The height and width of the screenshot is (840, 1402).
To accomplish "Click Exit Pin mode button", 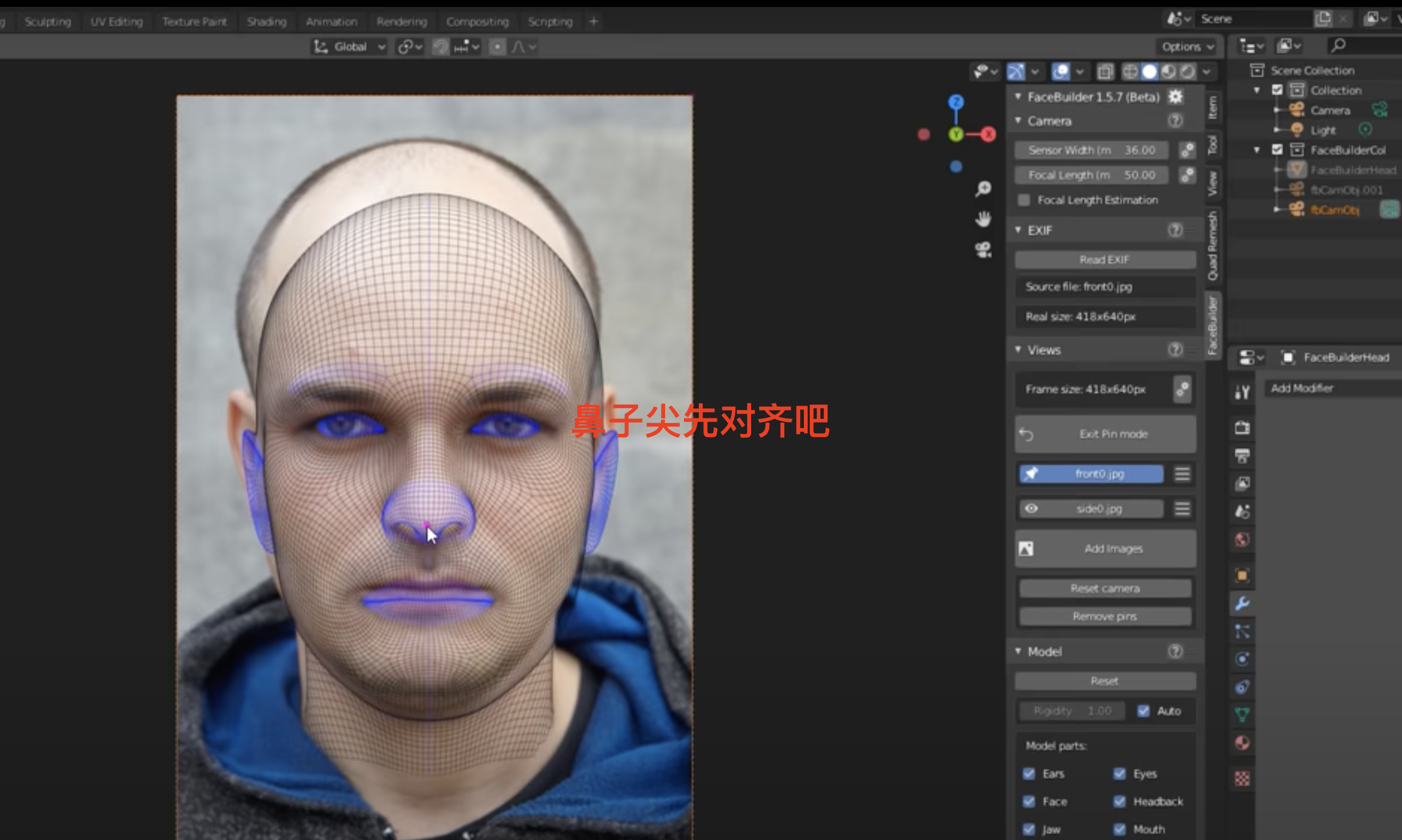I will (x=1105, y=434).
